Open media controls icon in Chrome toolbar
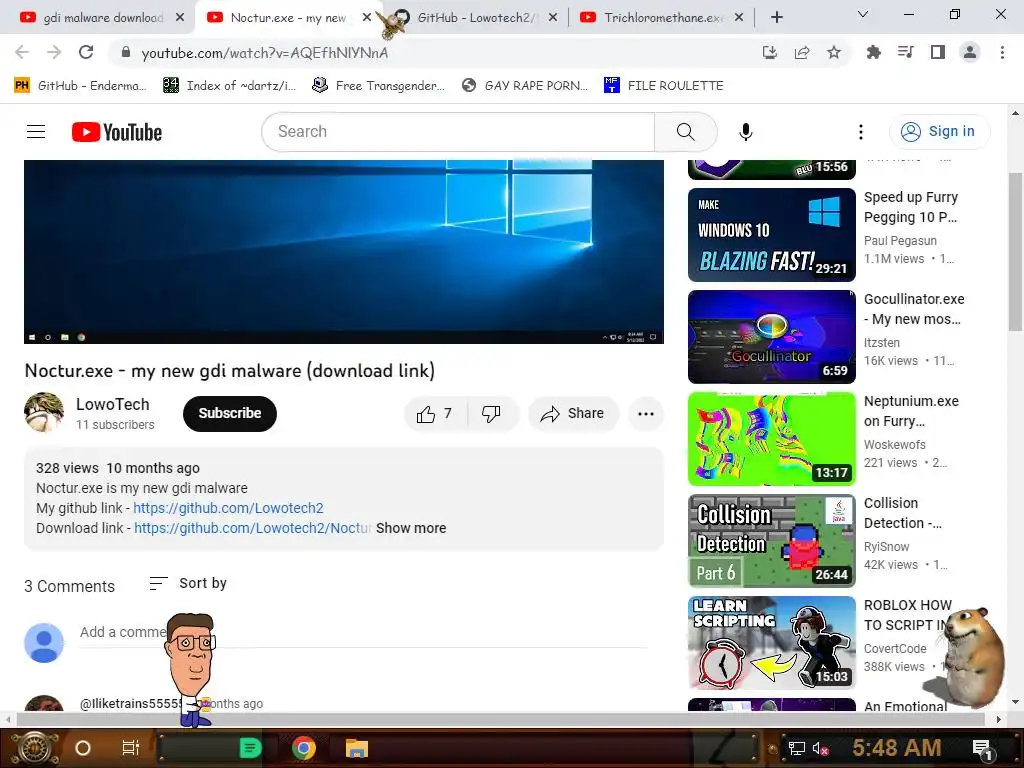The width and height of the screenshot is (1024, 768). point(905,52)
